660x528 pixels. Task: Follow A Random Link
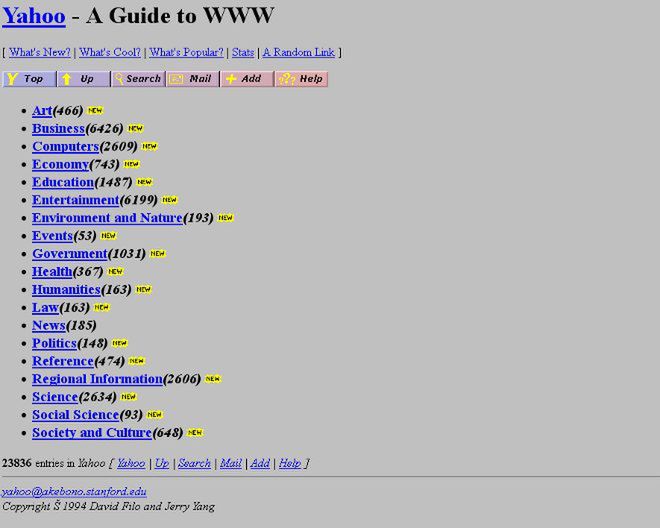pos(298,52)
